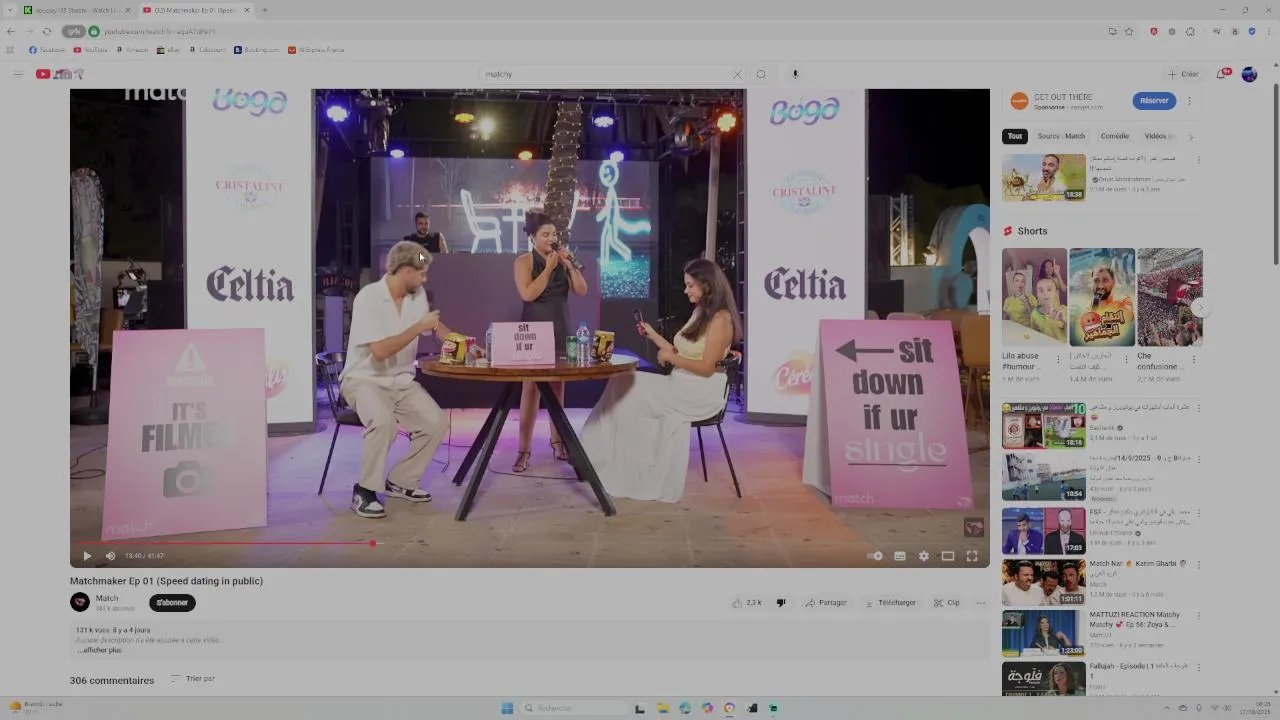The image size is (1280, 720).
Task: Open the player settings gear
Action: pyautogui.click(x=924, y=556)
